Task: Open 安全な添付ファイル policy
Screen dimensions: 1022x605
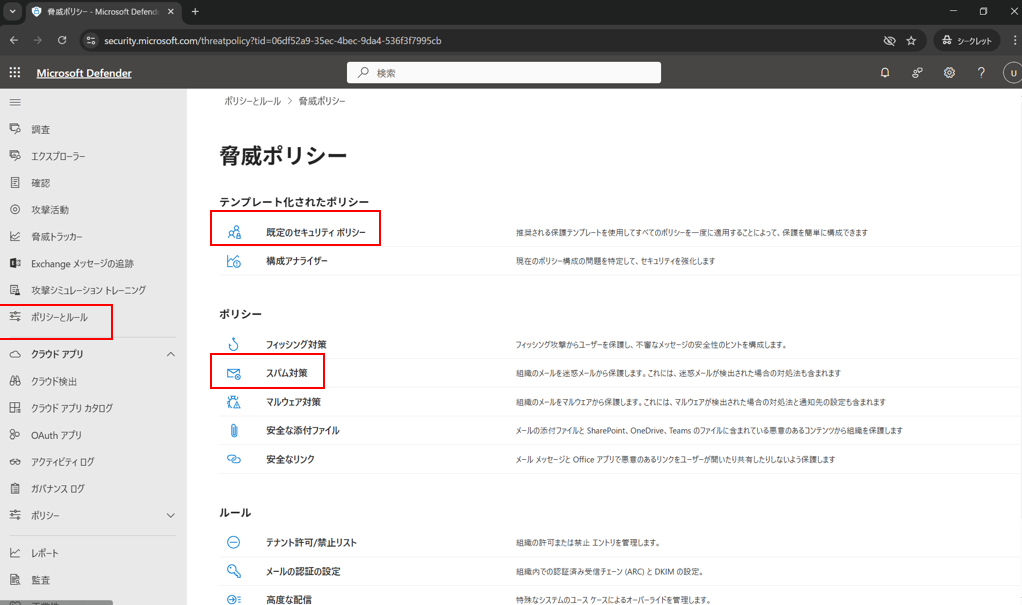Action: (x=302, y=430)
